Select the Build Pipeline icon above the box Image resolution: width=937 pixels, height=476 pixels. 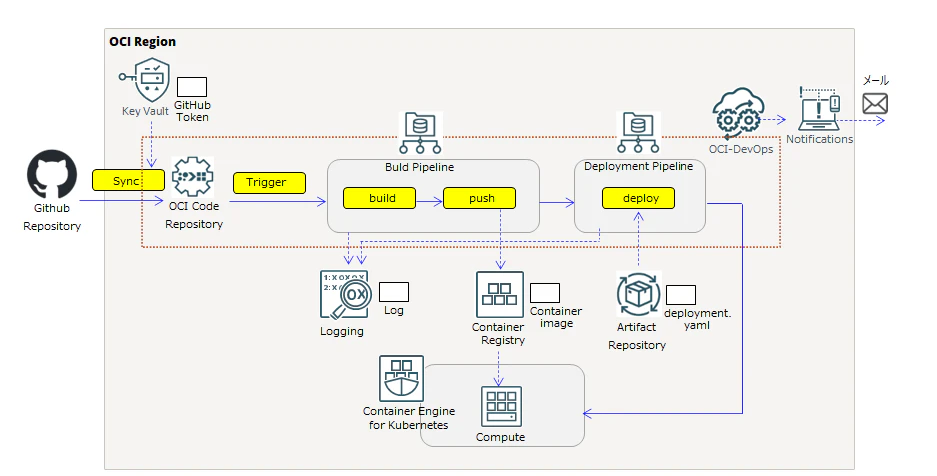pos(420,134)
